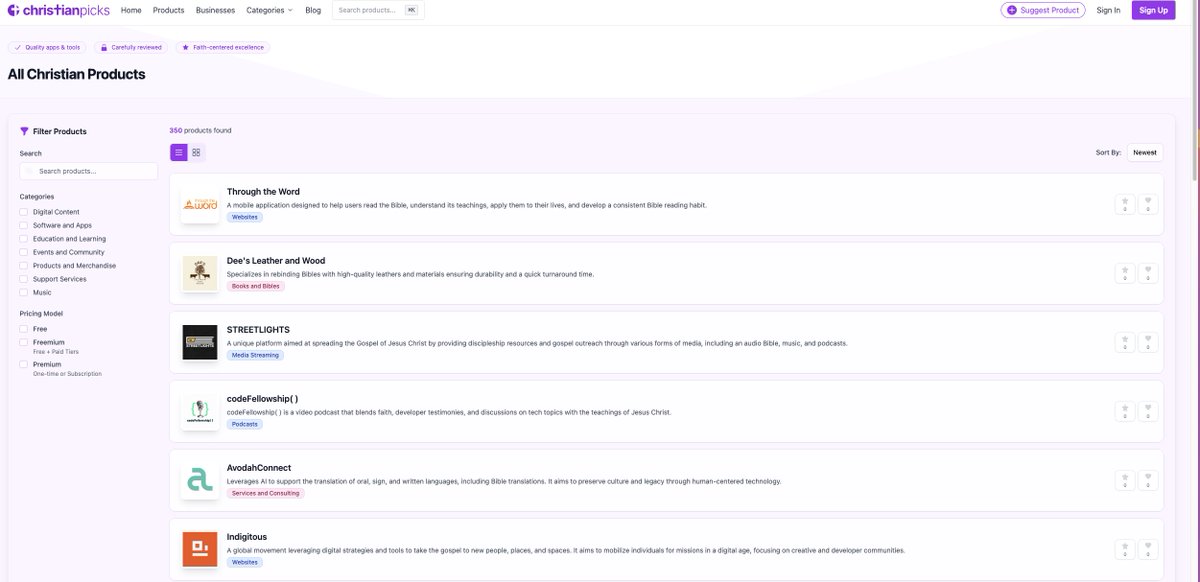Open the Categories dropdown in navbar
Image resolution: width=1200 pixels, height=582 pixels.
pos(269,10)
